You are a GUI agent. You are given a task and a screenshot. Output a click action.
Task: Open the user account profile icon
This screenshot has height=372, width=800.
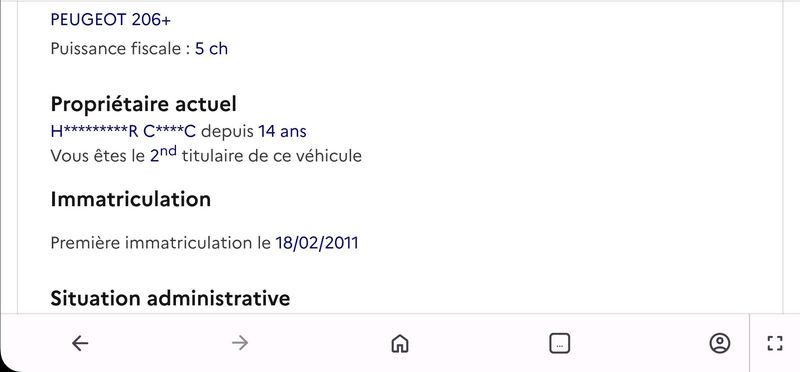point(720,343)
